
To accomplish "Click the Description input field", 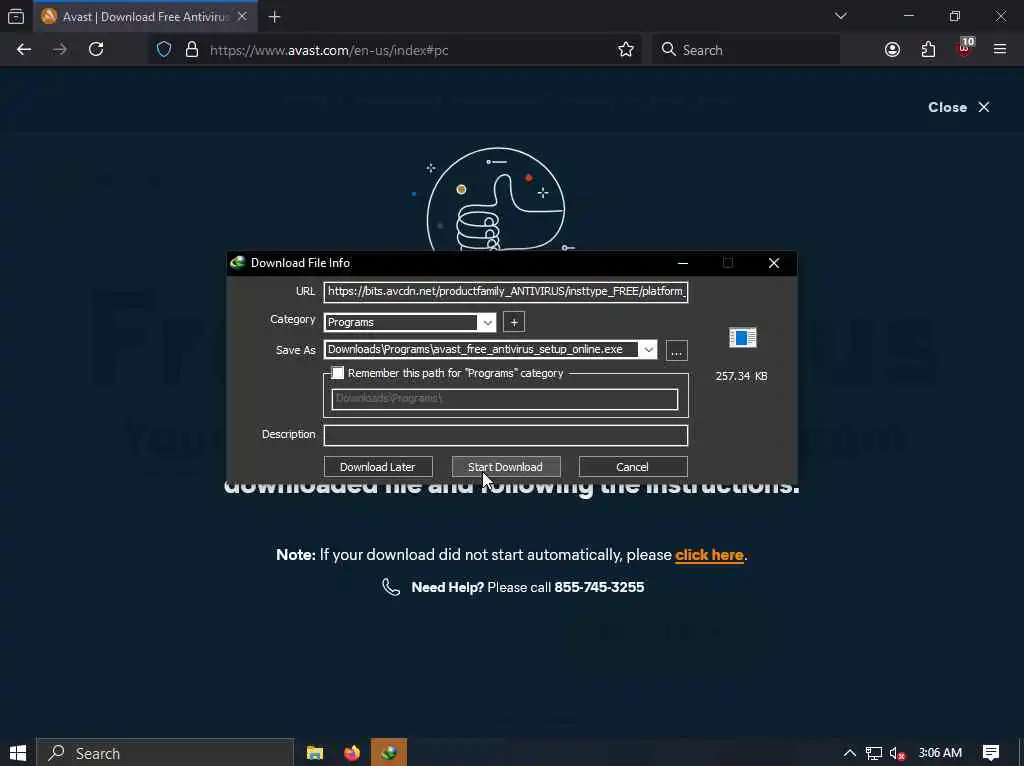I will [x=506, y=436].
